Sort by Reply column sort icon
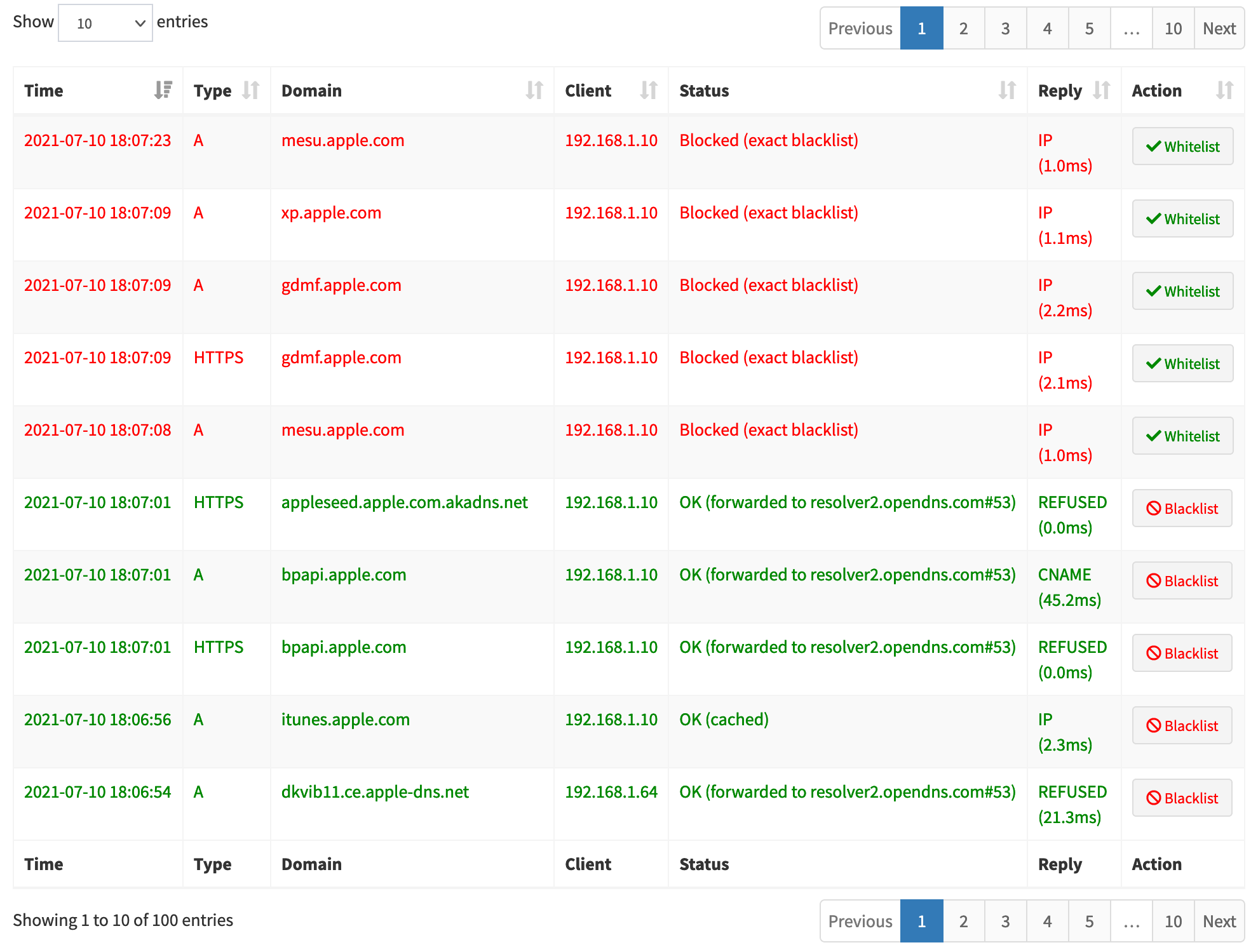1258x952 pixels. click(1102, 90)
